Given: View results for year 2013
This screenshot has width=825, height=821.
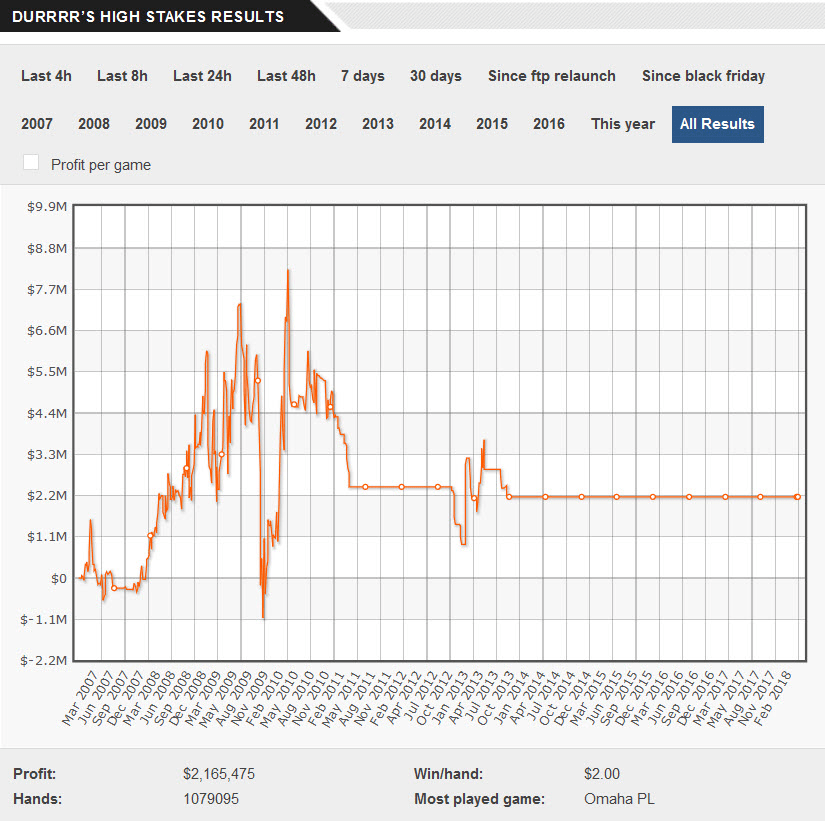Looking at the screenshot, I should click(x=378, y=124).
